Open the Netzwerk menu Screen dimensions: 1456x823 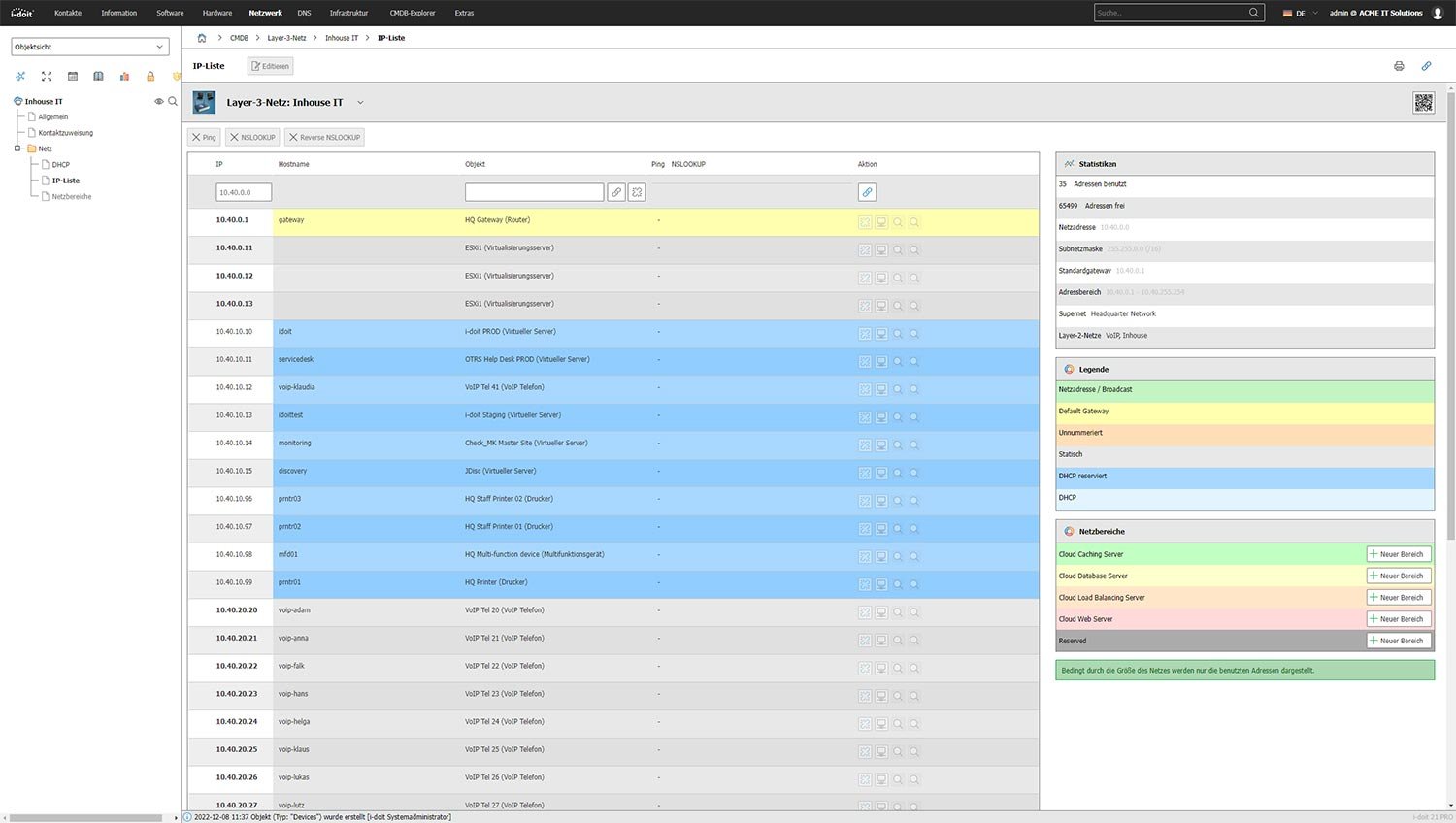point(265,13)
